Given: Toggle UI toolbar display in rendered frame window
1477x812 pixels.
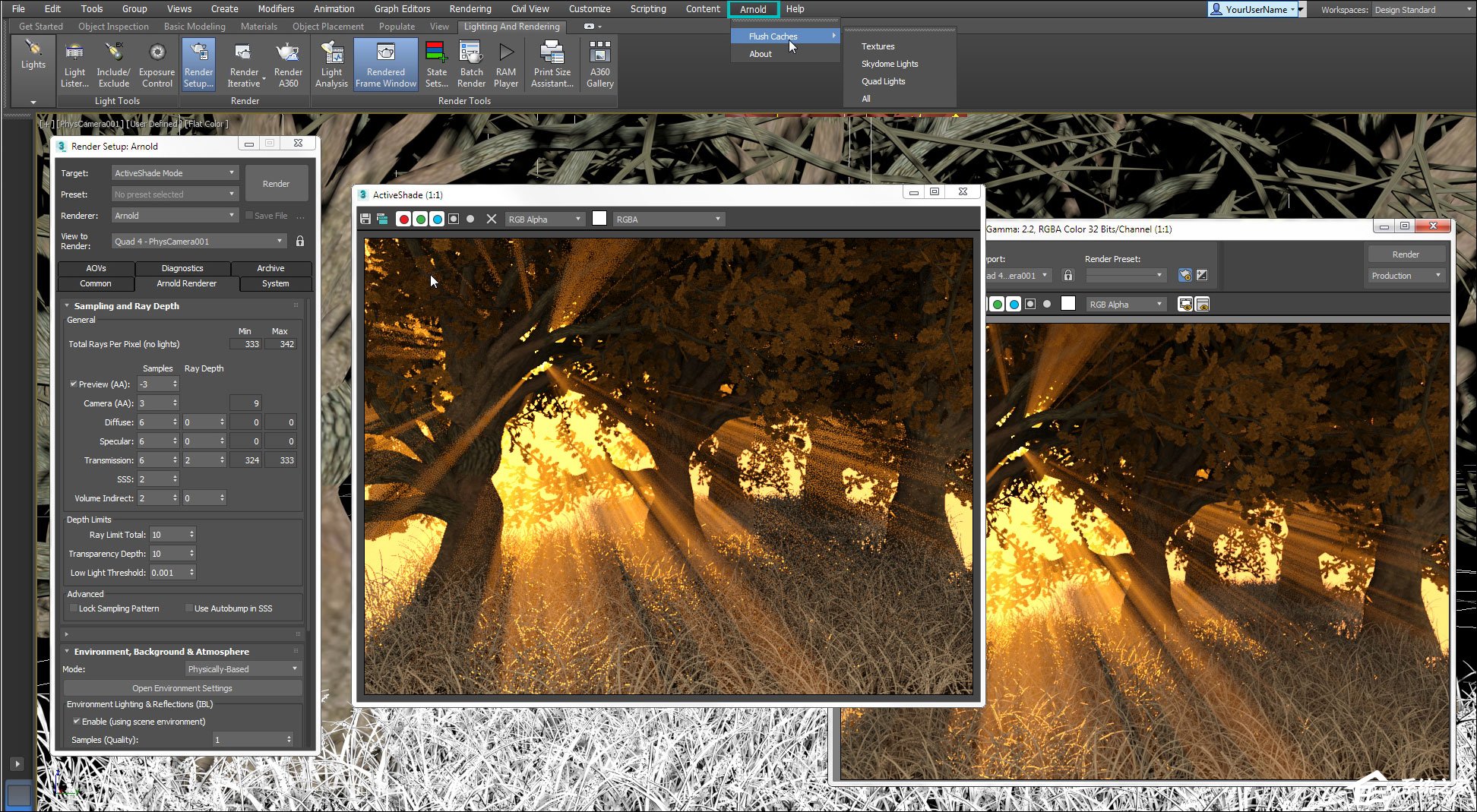Looking at the screenshot, I should coord(1203,304).
